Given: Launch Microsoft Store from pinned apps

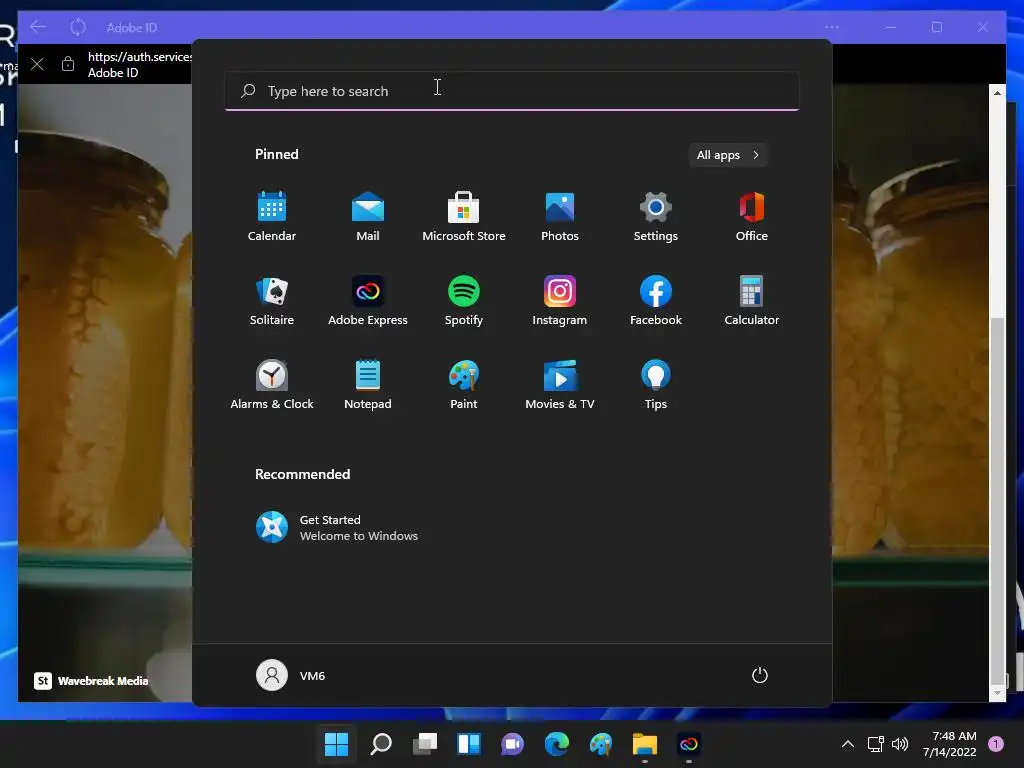Looking at the screenshot, I should click(464, 216).
